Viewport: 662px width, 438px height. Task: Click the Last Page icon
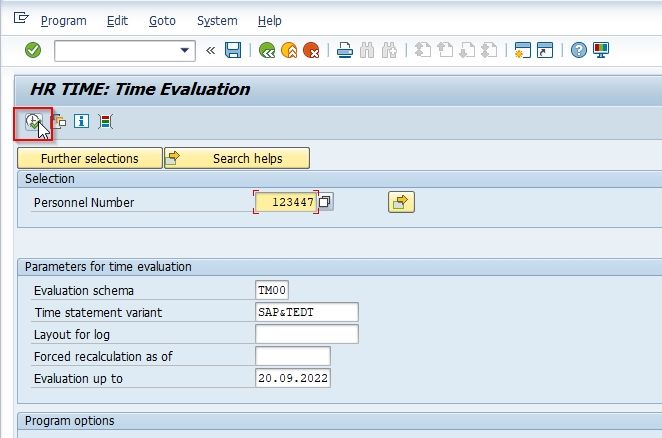(489, 50)
